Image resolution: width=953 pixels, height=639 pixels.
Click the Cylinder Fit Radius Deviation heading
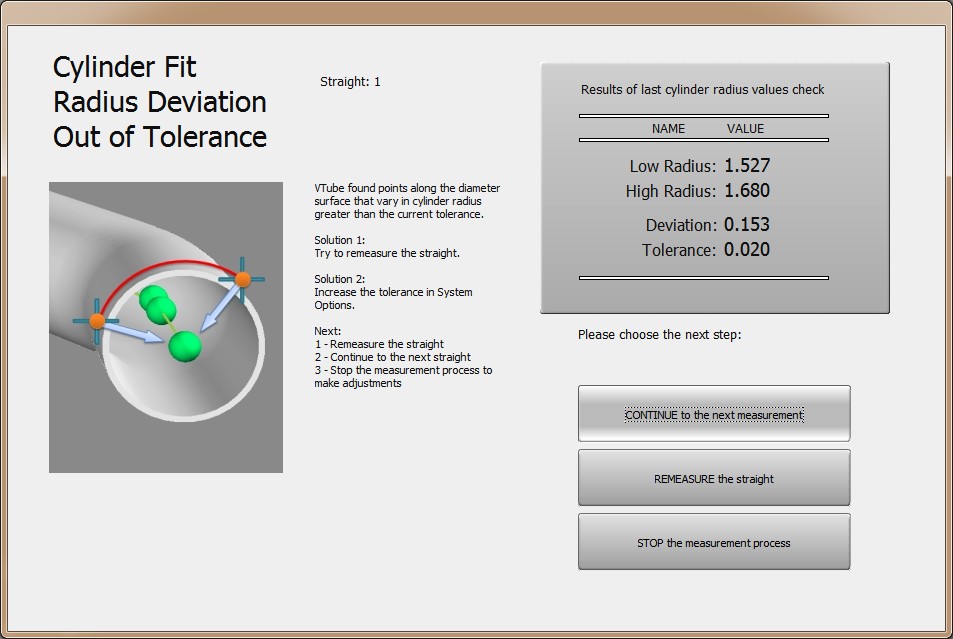(160, 102)
